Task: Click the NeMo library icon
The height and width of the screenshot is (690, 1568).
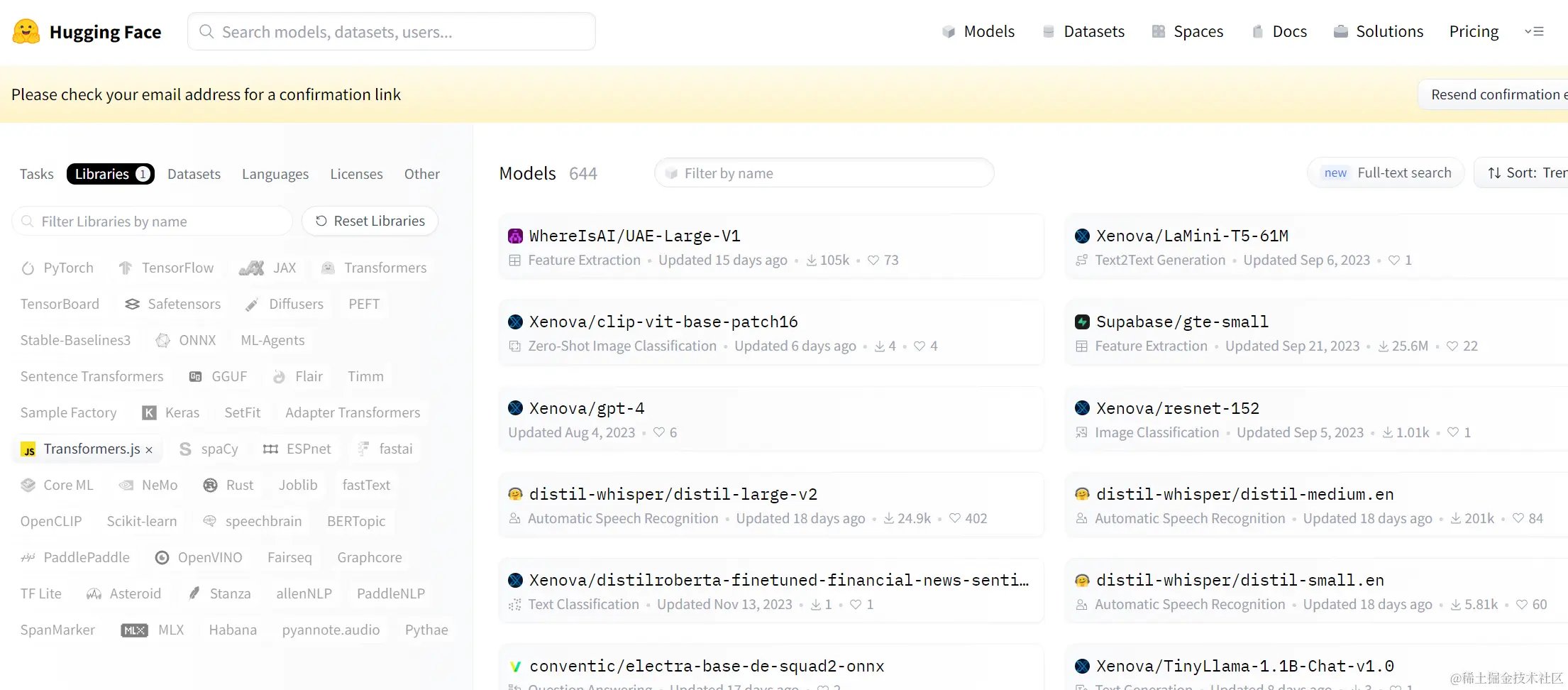Action: point(126,485)
